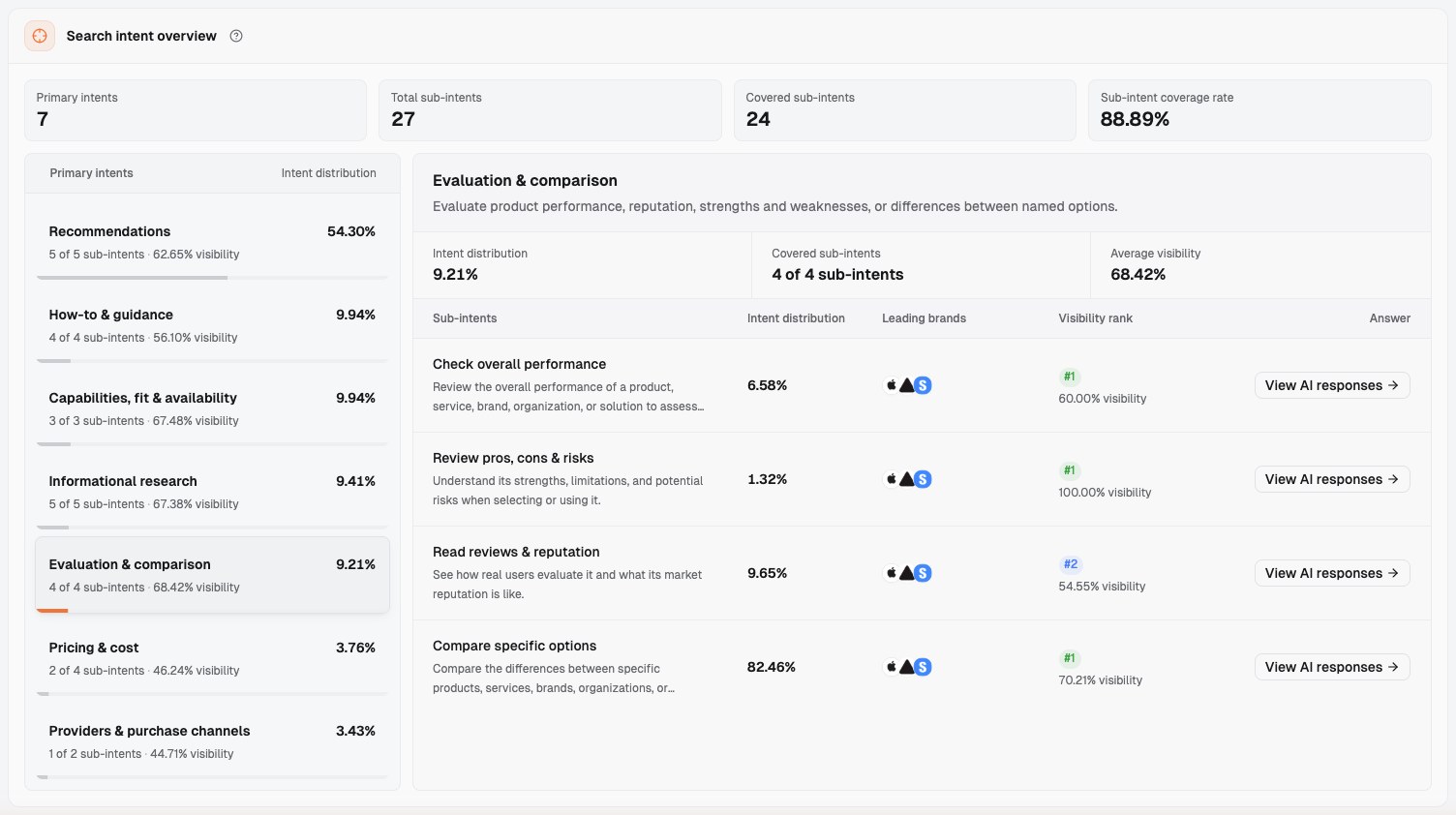Screen dimensions: 1456x815
Task: Click the orange search intent target icon
Action: (x=40, y=36)
